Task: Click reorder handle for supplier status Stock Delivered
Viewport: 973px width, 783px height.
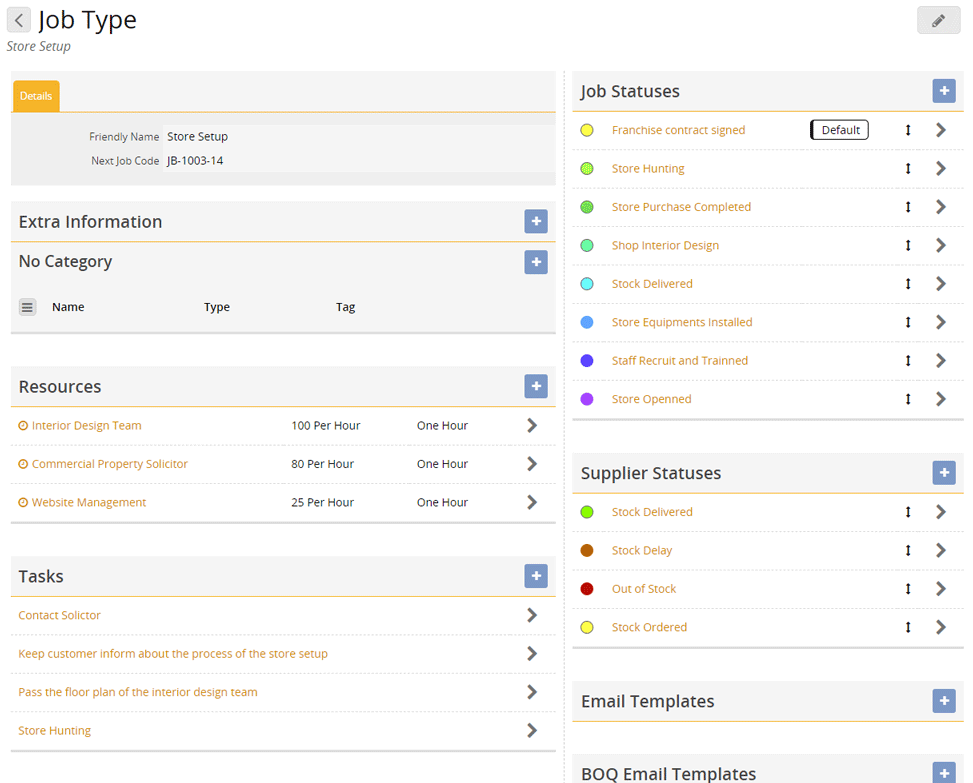Action: 908,512
